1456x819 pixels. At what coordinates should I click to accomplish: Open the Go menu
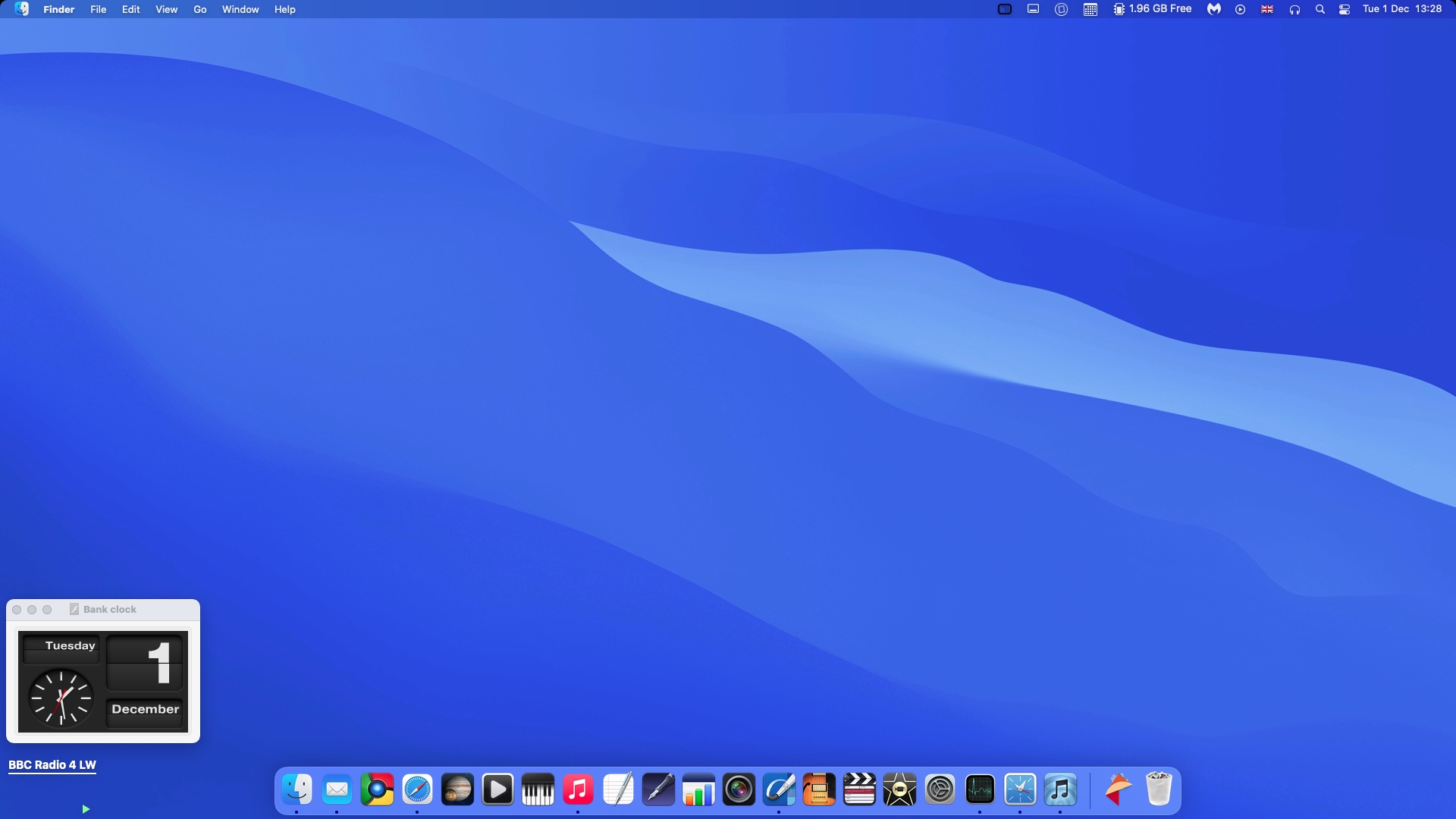(x=199, y=9)
